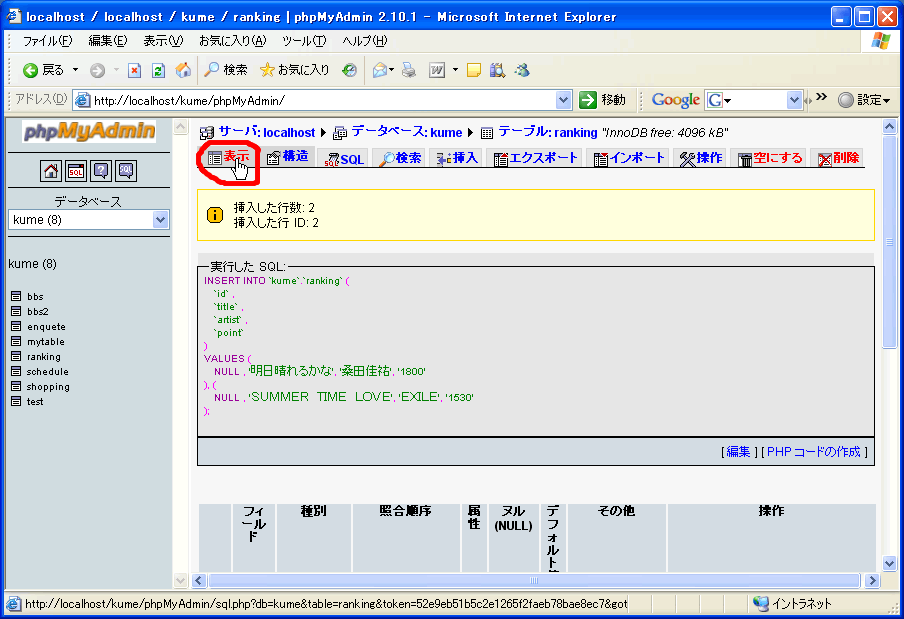Click the phpMyAdmin Home icon in sidebar
The width and height of the screenshot is (904, 619).
tap(51, 171)
